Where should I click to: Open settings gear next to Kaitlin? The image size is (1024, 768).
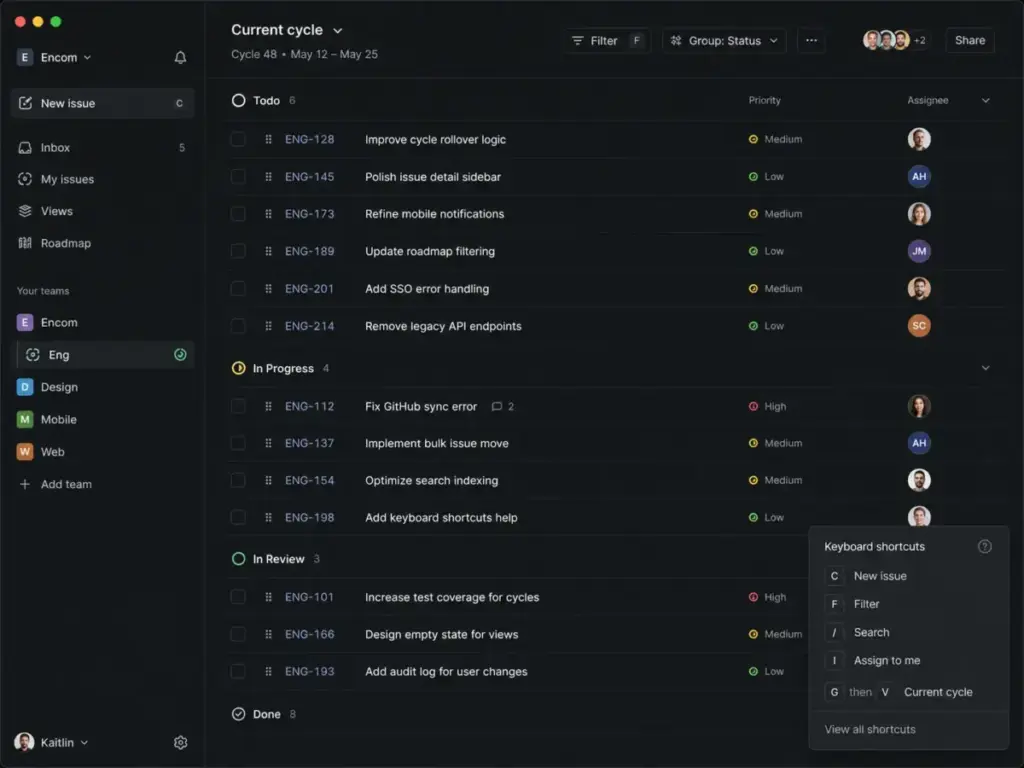pyautogui.click(x=181, y=743)
